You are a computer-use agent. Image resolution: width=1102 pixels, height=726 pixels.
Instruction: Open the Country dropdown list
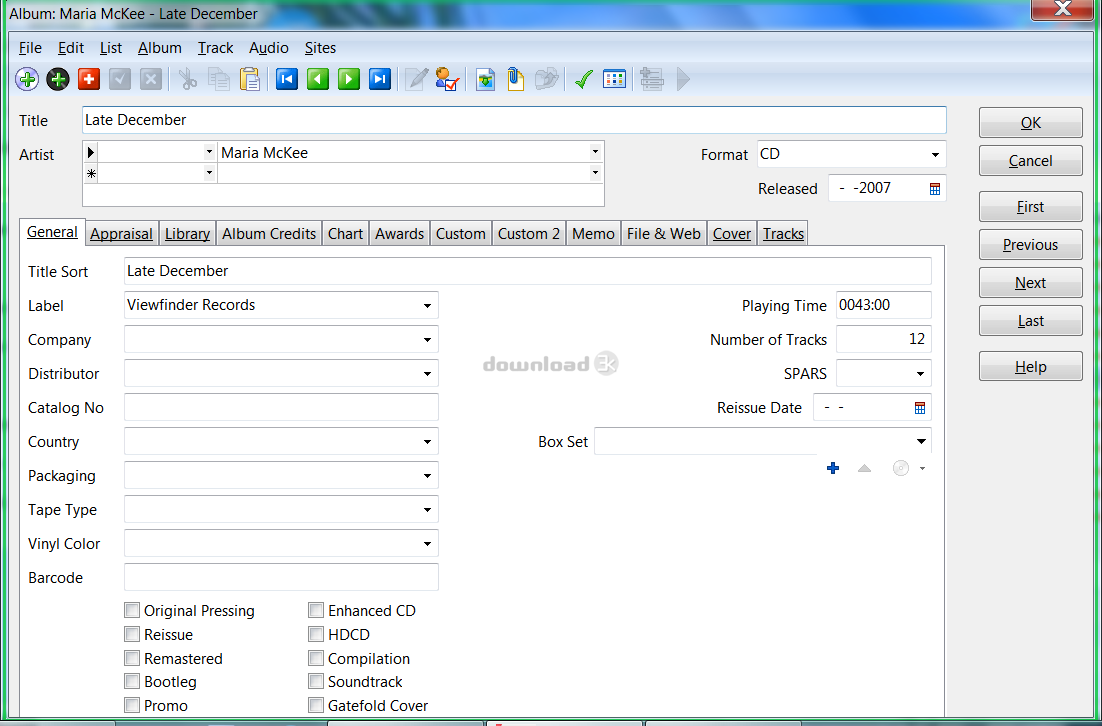point(427,442)
